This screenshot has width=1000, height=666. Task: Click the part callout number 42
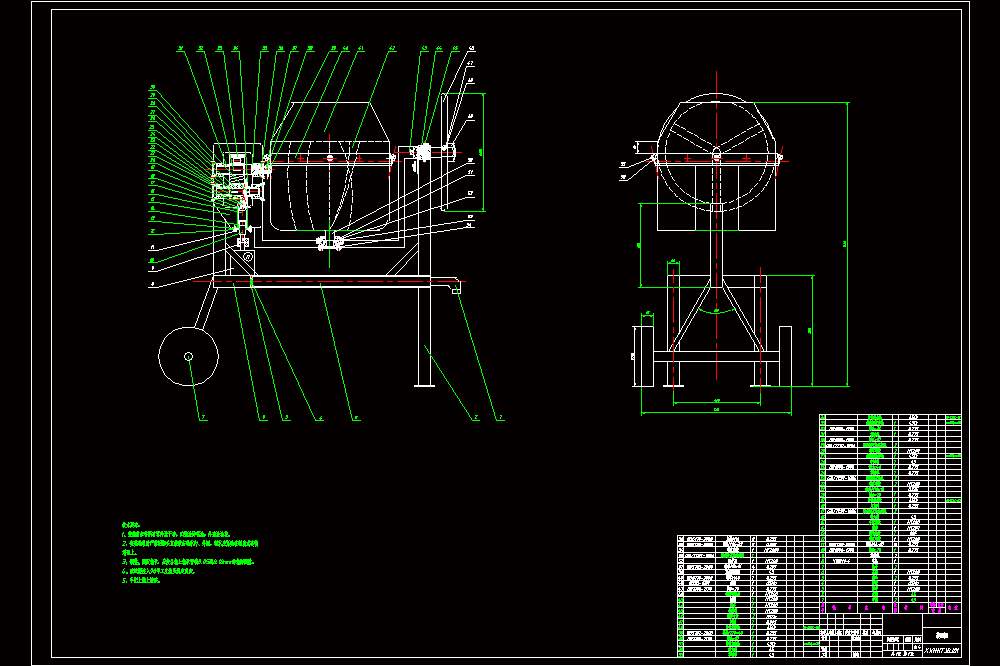pos(392,48)
